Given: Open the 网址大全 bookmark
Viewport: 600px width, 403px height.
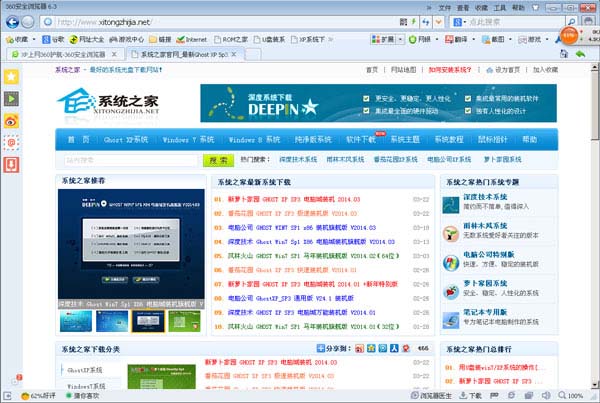Looking at the screenshot, I should pos(94,37).
